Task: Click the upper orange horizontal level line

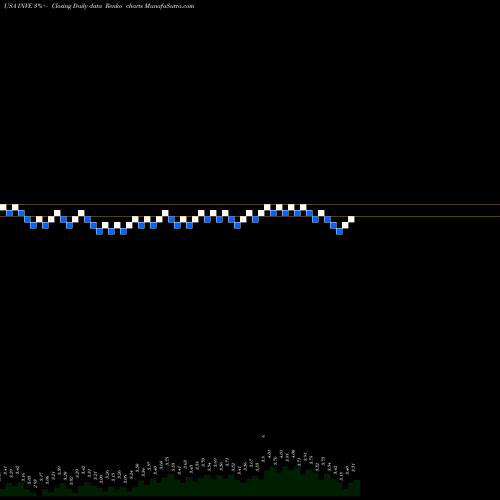Action: (250, 204)
